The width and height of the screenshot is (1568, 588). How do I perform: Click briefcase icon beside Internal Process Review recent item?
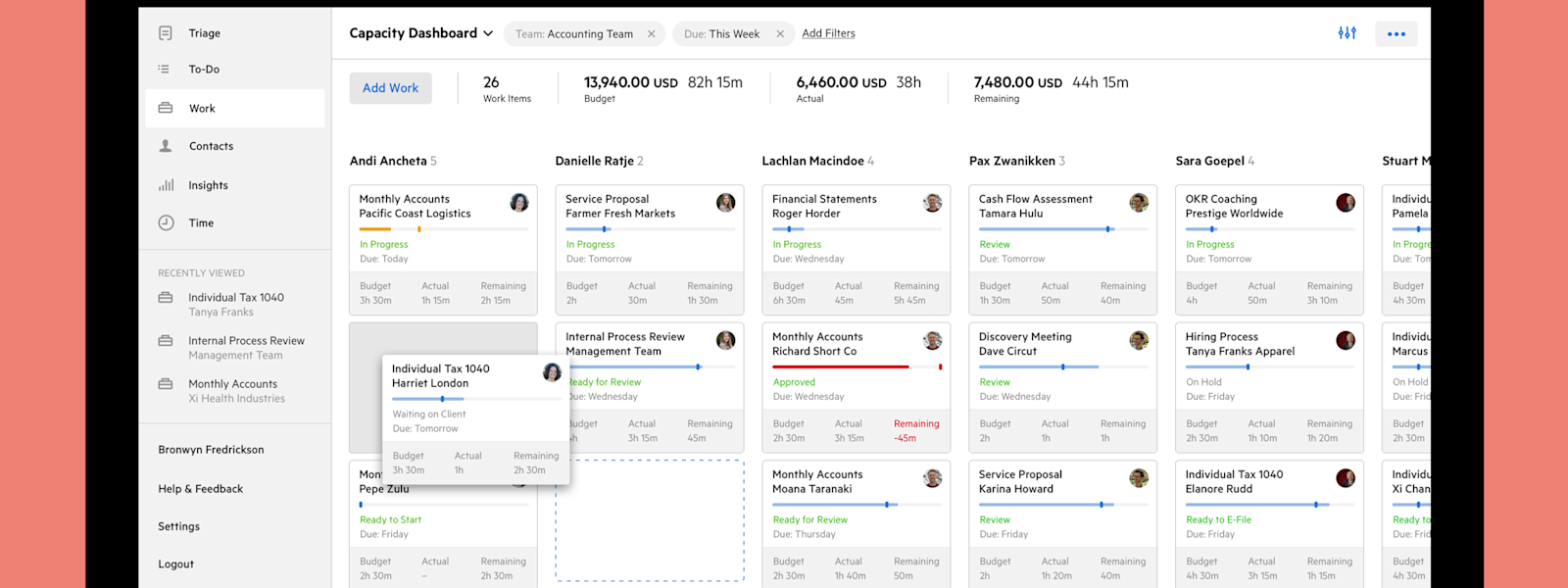tap(166, 340)
